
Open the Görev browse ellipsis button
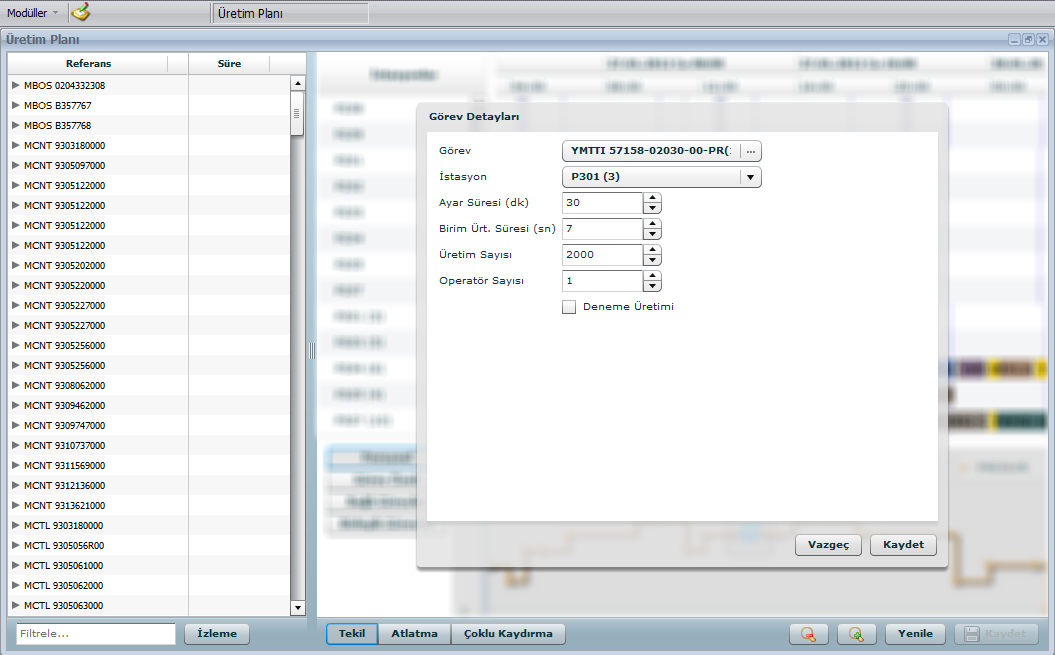coord(751,151)
